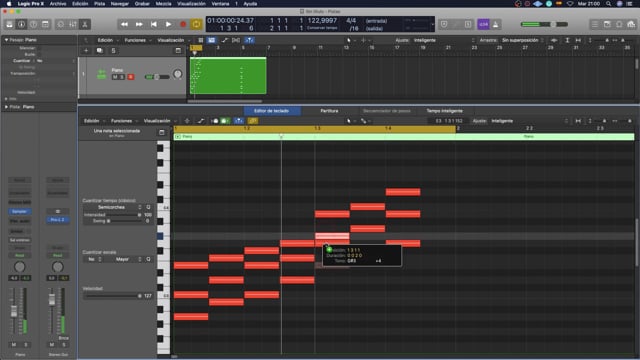
Task: Open Spotlight search in menu bar
Action: pyautogui.click(x=609, y=4)
